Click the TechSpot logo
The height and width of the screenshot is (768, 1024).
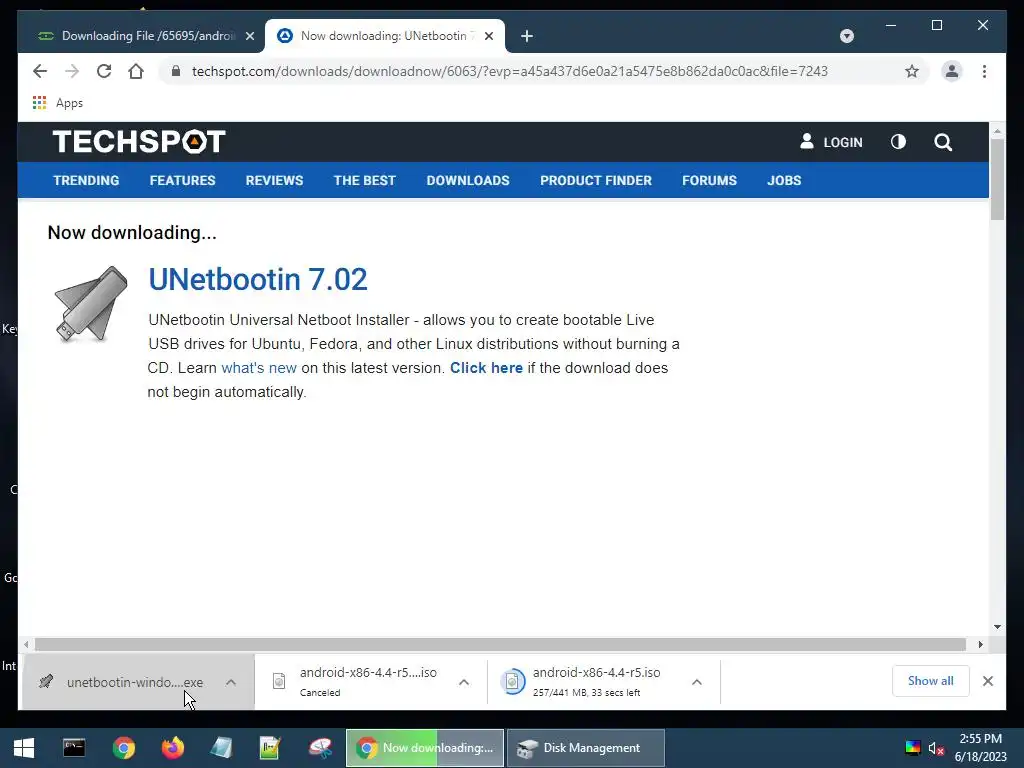[139, 142]
